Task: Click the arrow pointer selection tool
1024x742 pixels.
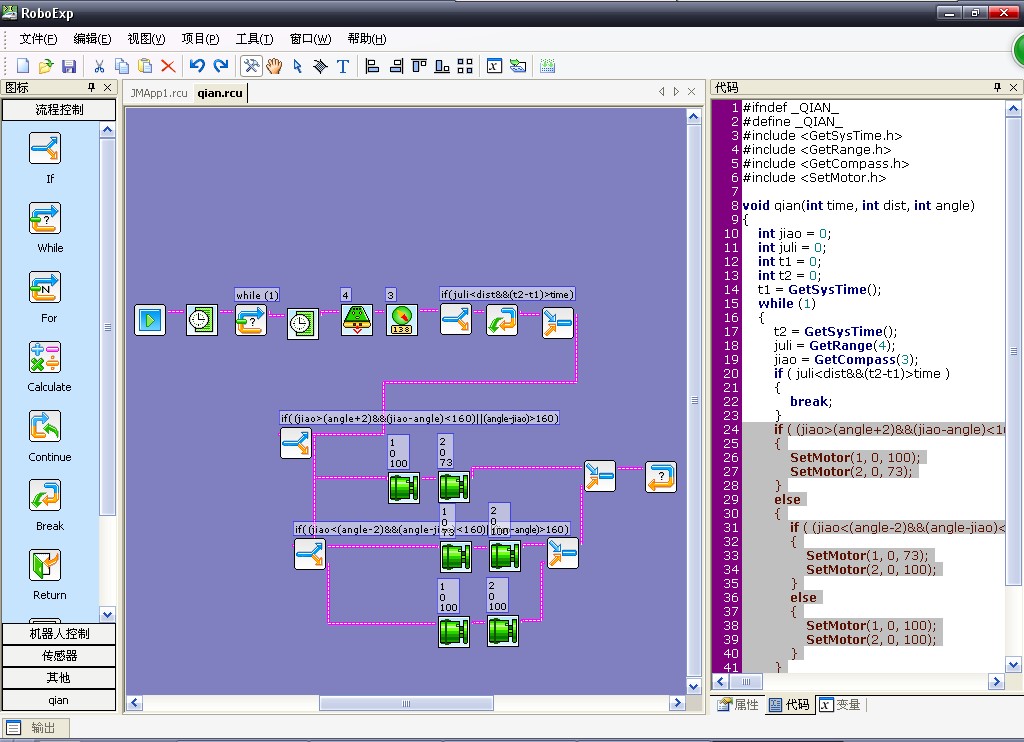Action: tap(297, 66)
